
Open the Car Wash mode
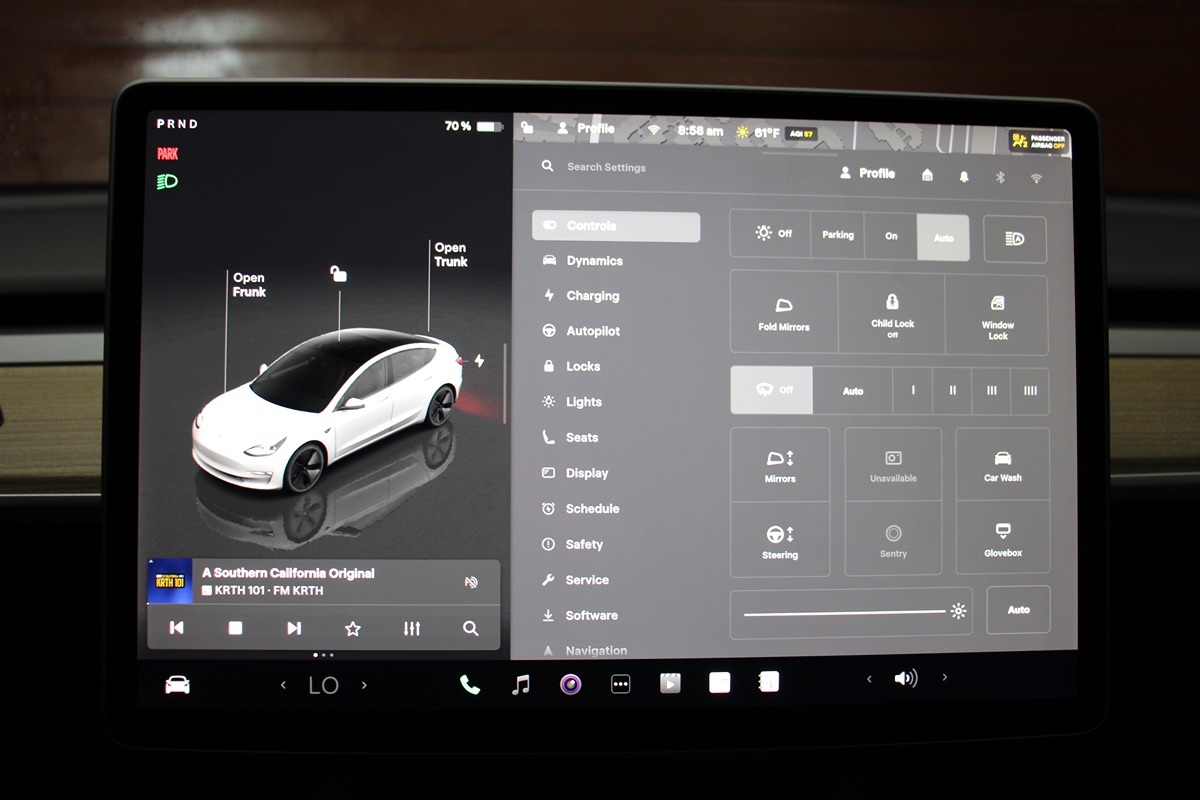coord(1002,465)
